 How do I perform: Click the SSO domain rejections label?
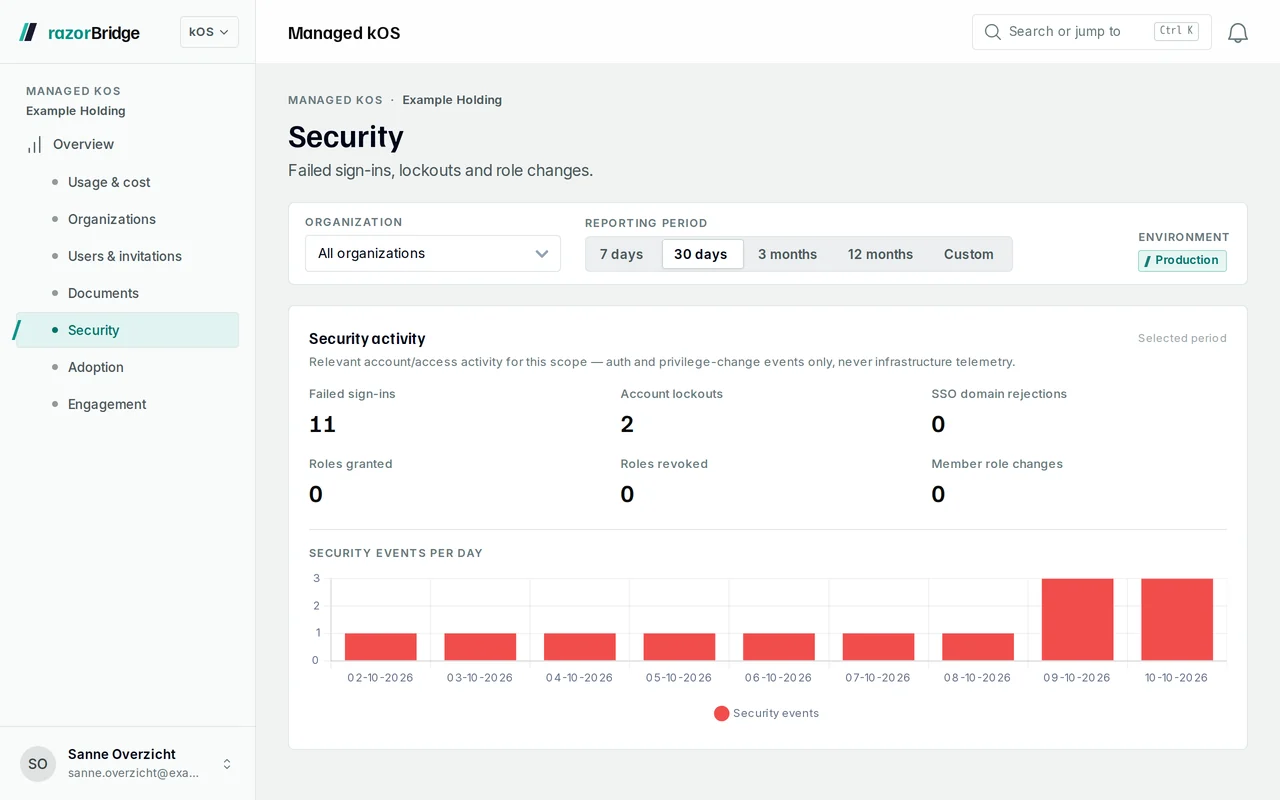[x=999, y=394]
